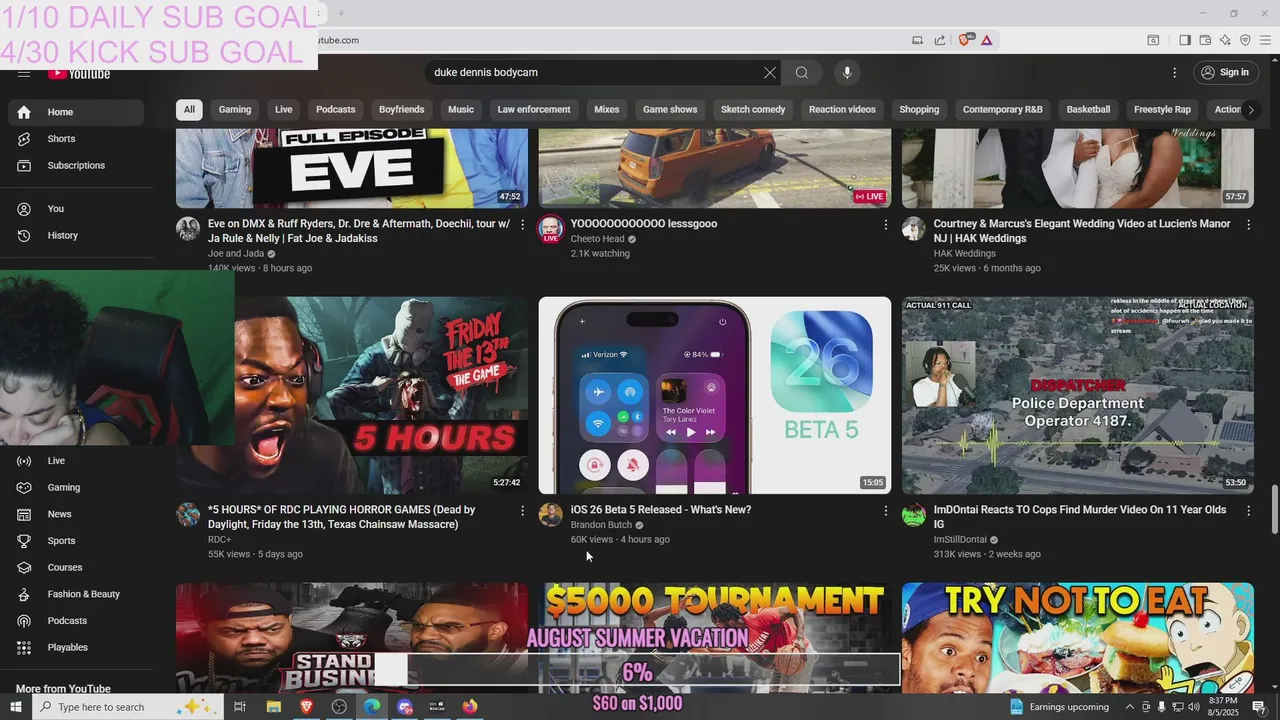
Task: Click the Sign in button
Action: click(x=1225, y=73)
